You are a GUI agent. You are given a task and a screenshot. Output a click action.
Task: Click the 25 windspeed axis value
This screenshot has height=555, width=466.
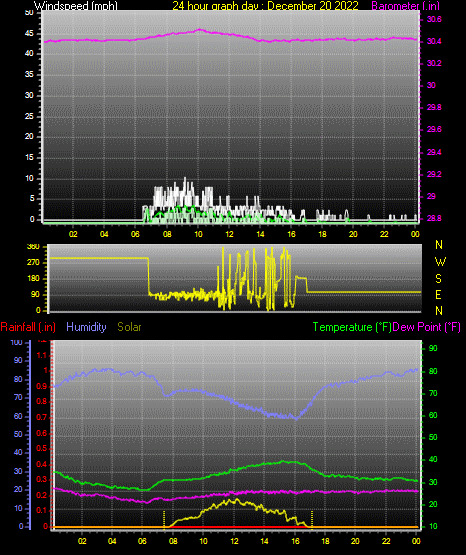(x=29, y=116)
